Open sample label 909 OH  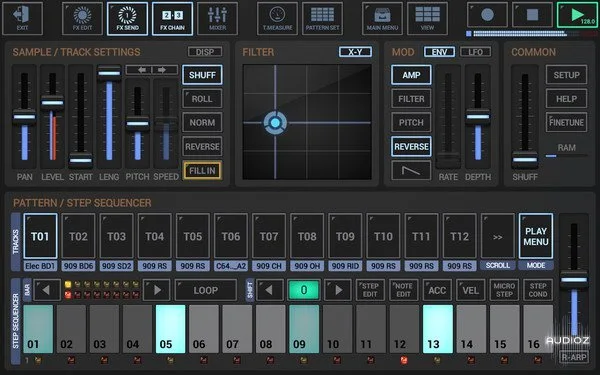[x=307, y=266]
